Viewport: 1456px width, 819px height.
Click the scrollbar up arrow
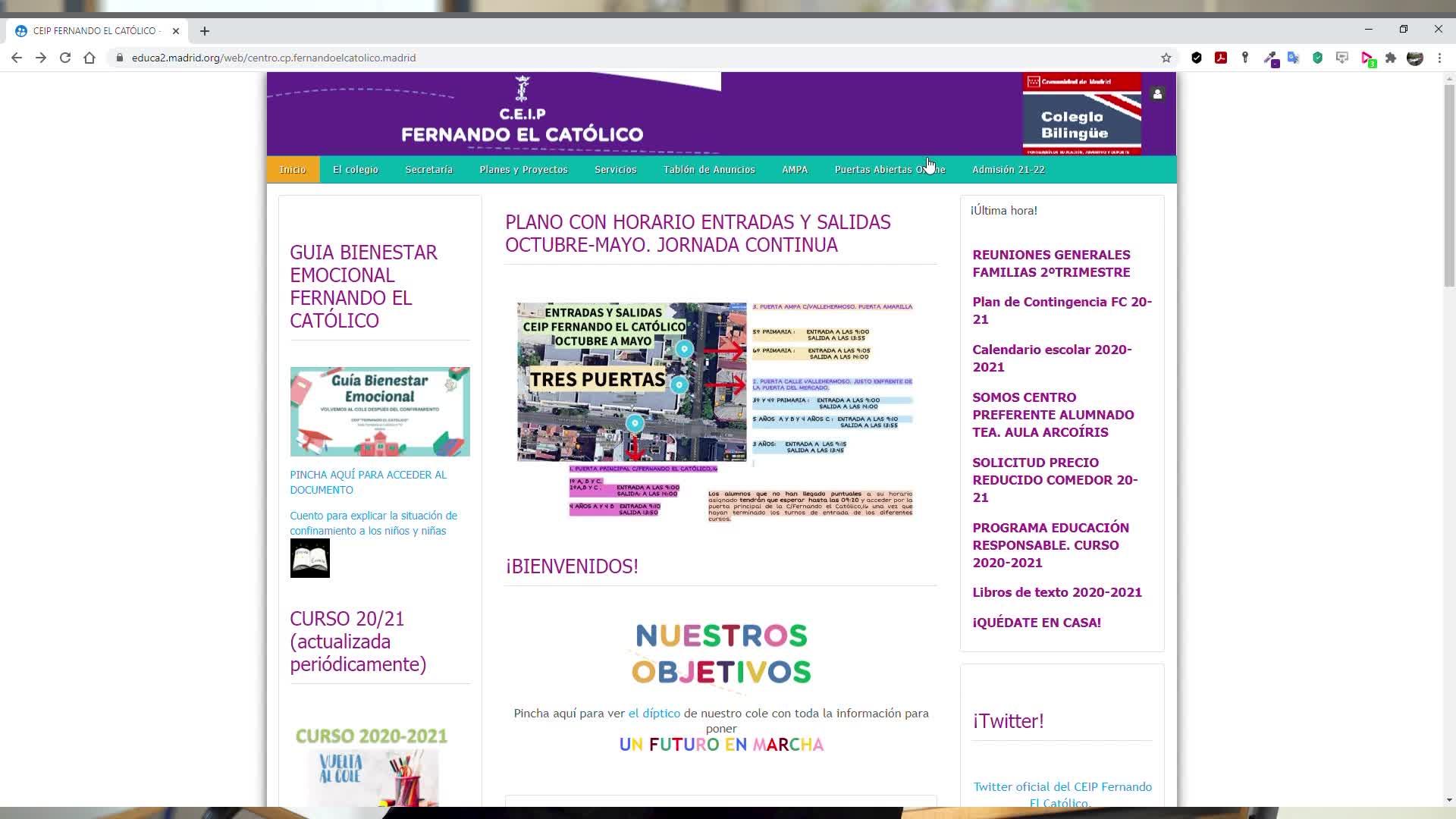point(1449,78)
